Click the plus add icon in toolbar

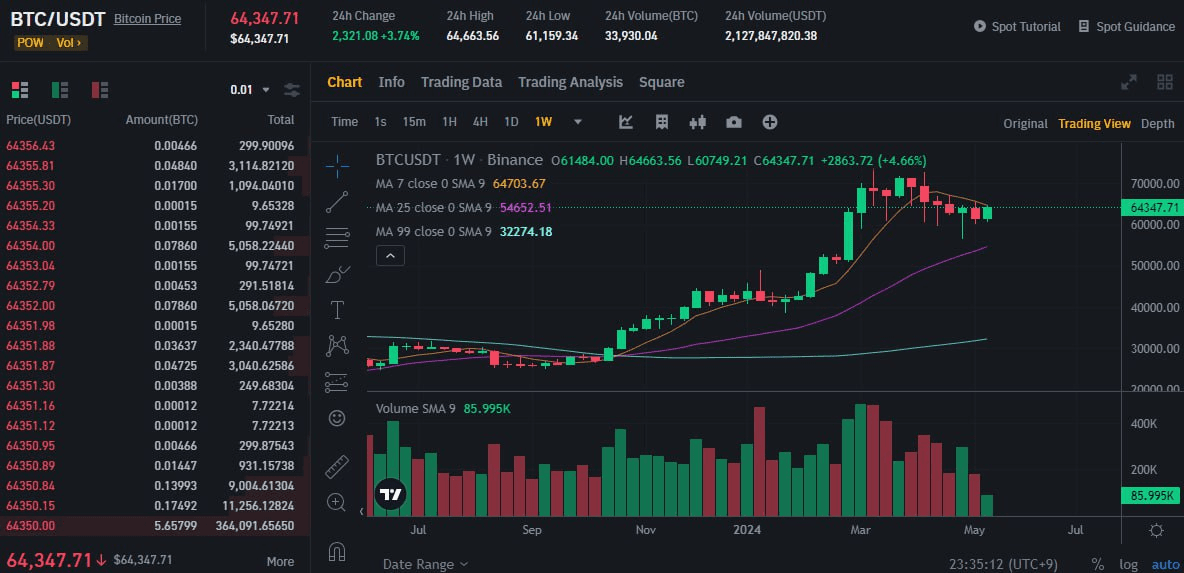[x=769, y=122]
